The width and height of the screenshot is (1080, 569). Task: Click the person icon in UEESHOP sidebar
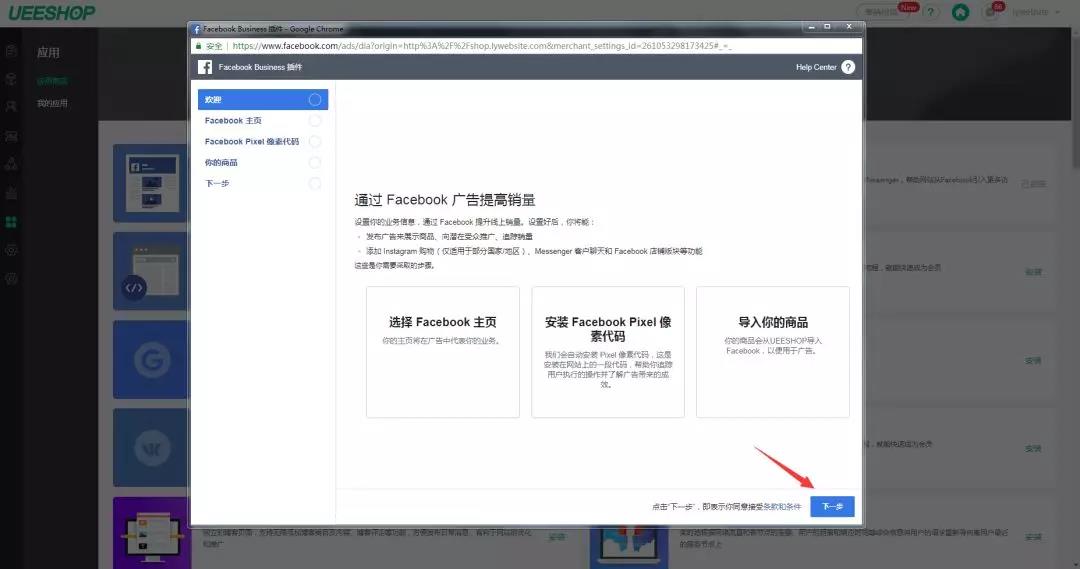pyautogui.click(x=11, y=107)
